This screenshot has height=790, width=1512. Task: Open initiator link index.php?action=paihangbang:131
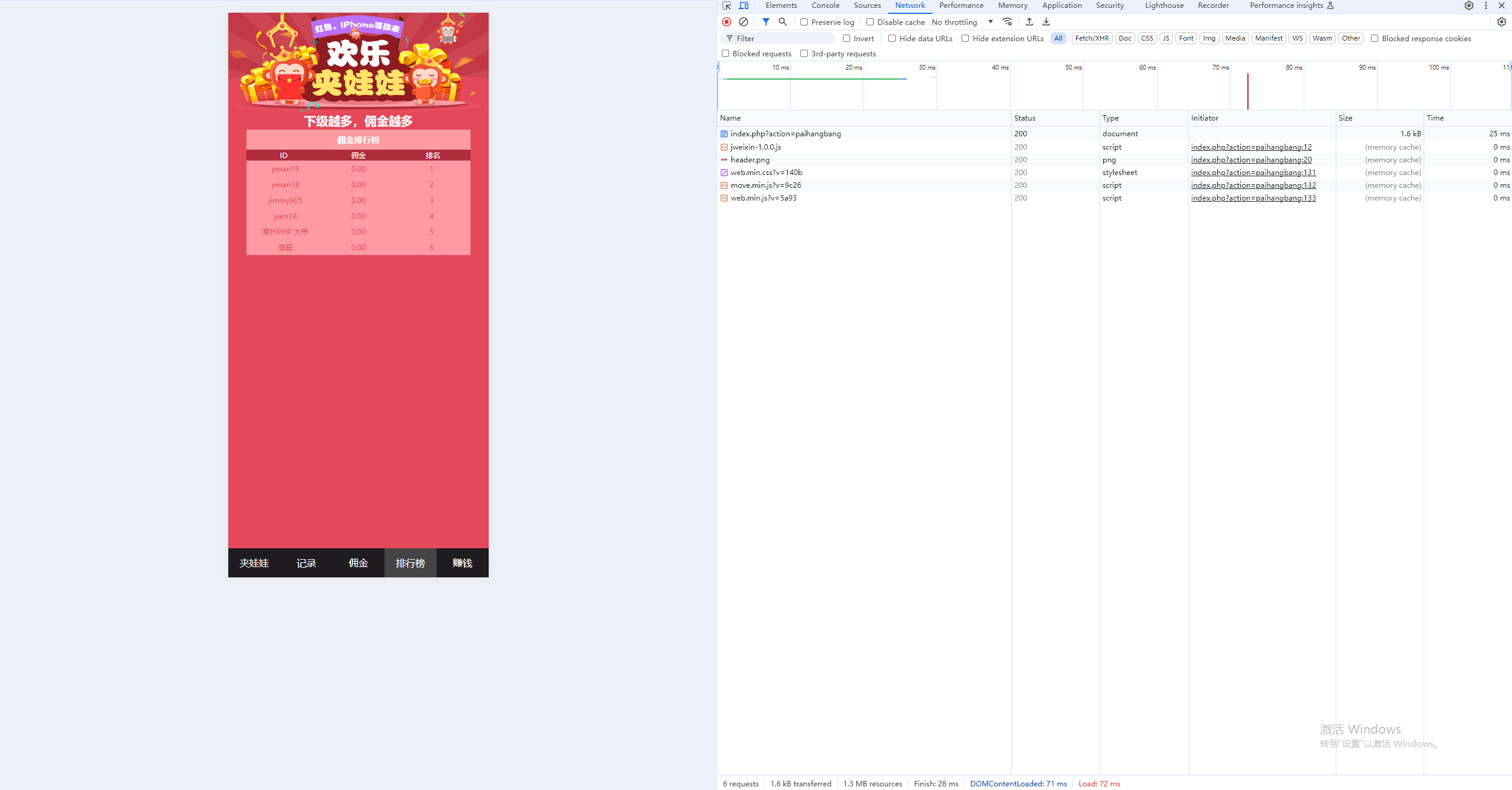(x=1253, y=173)
